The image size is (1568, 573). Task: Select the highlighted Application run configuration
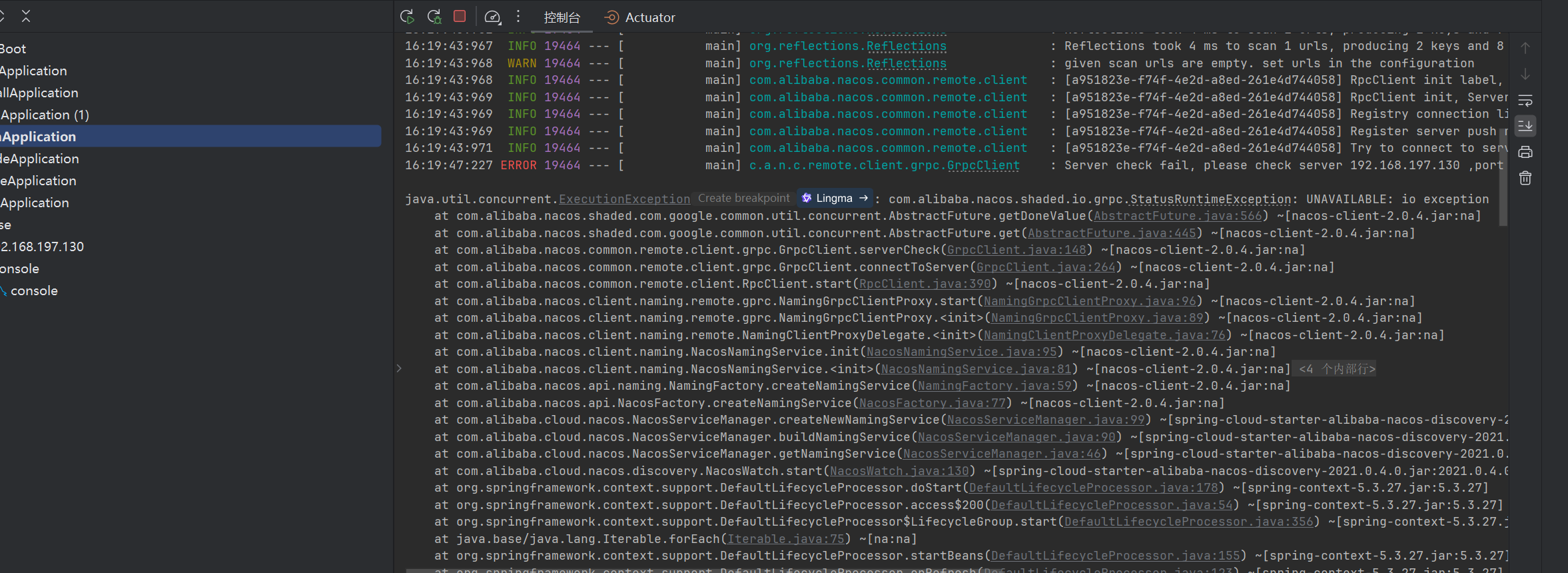[x=190, y=137]
